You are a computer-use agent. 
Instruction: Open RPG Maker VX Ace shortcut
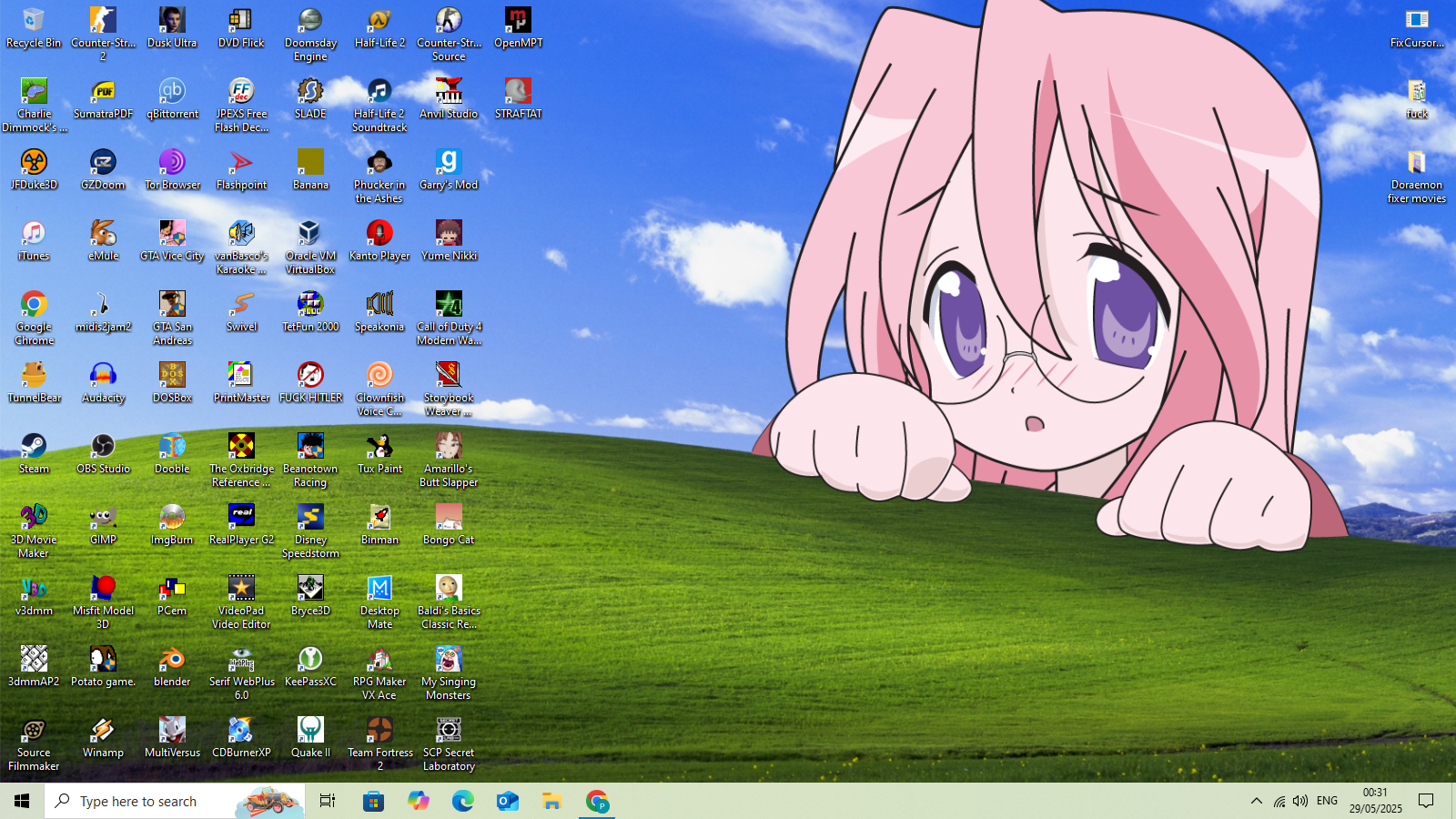[379, 673]
